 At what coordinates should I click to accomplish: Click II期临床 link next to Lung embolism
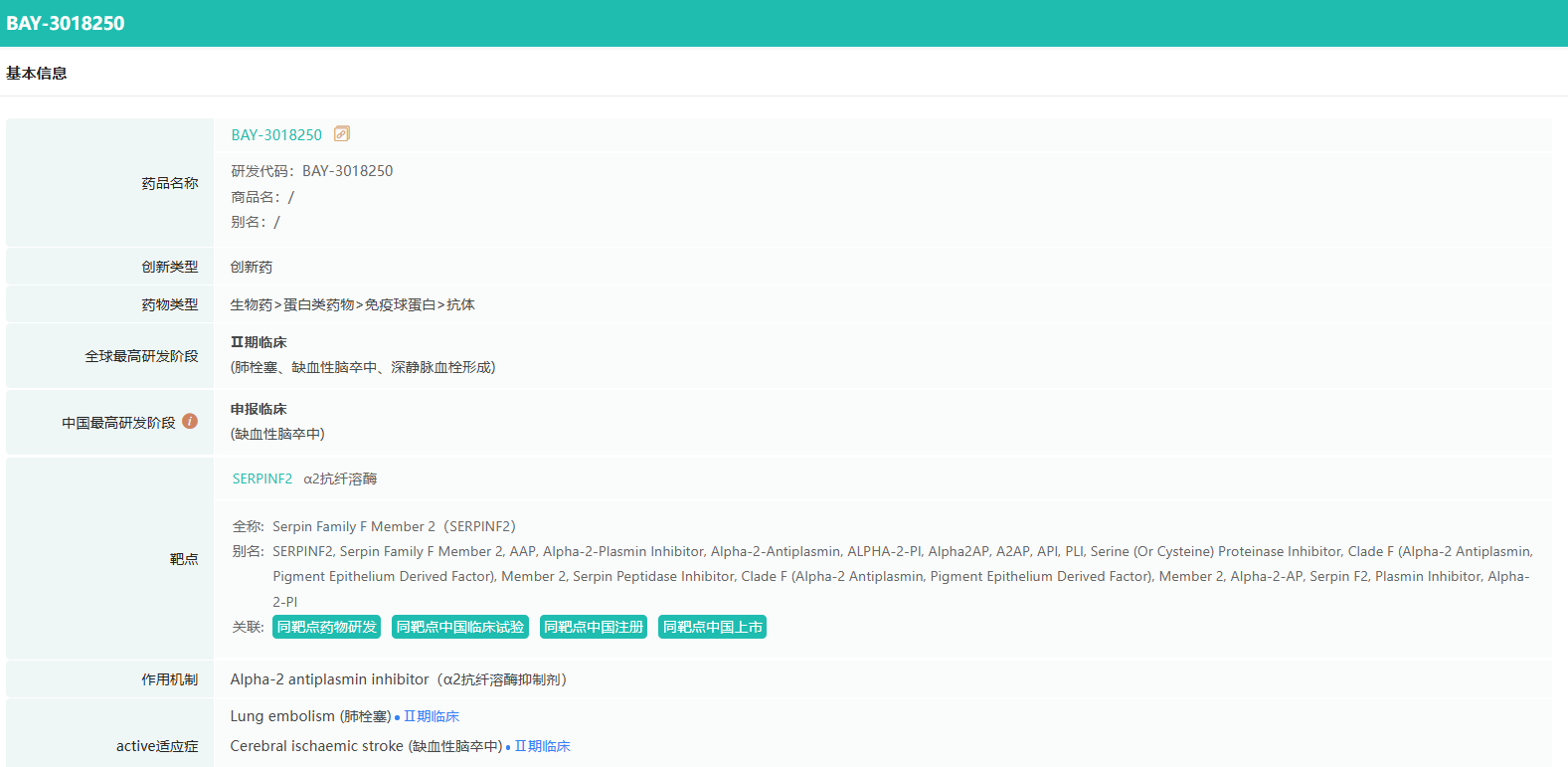tap(432, 716)
